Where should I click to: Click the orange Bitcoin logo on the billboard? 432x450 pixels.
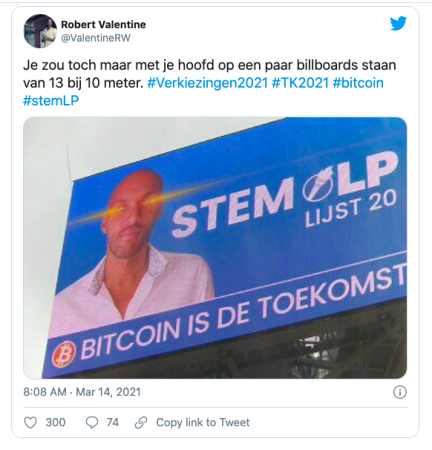(63, 354)
